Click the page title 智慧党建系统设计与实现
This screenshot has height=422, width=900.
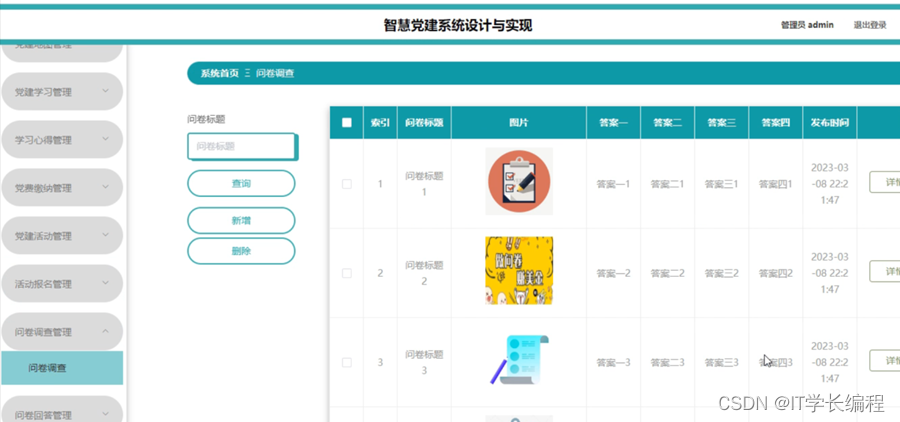[x=458, y=25]
